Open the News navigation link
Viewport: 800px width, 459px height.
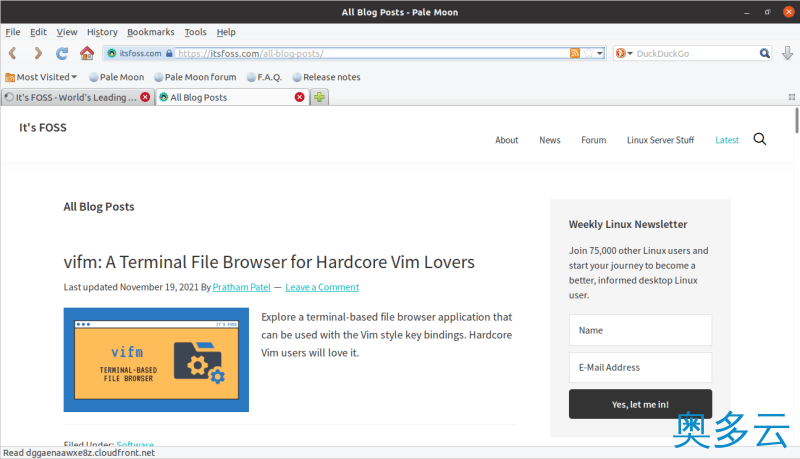[x=549, y=140]
